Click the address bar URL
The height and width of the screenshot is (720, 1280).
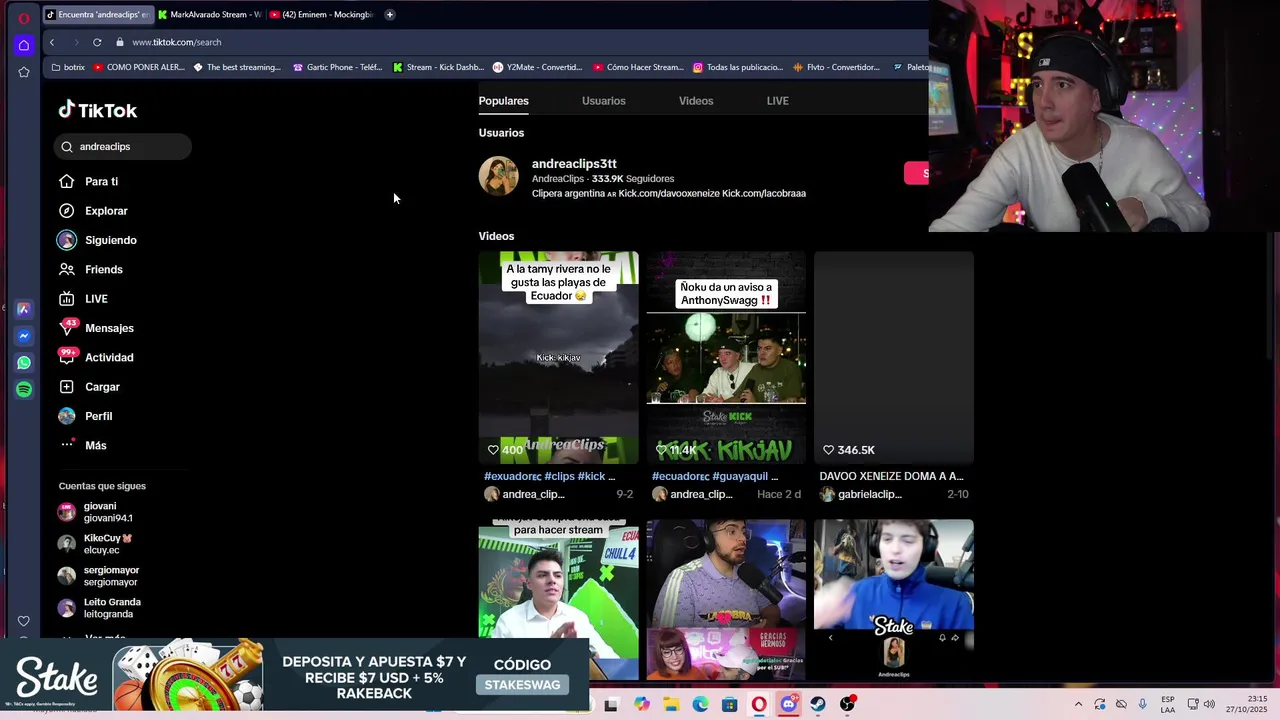pos(177,42)
